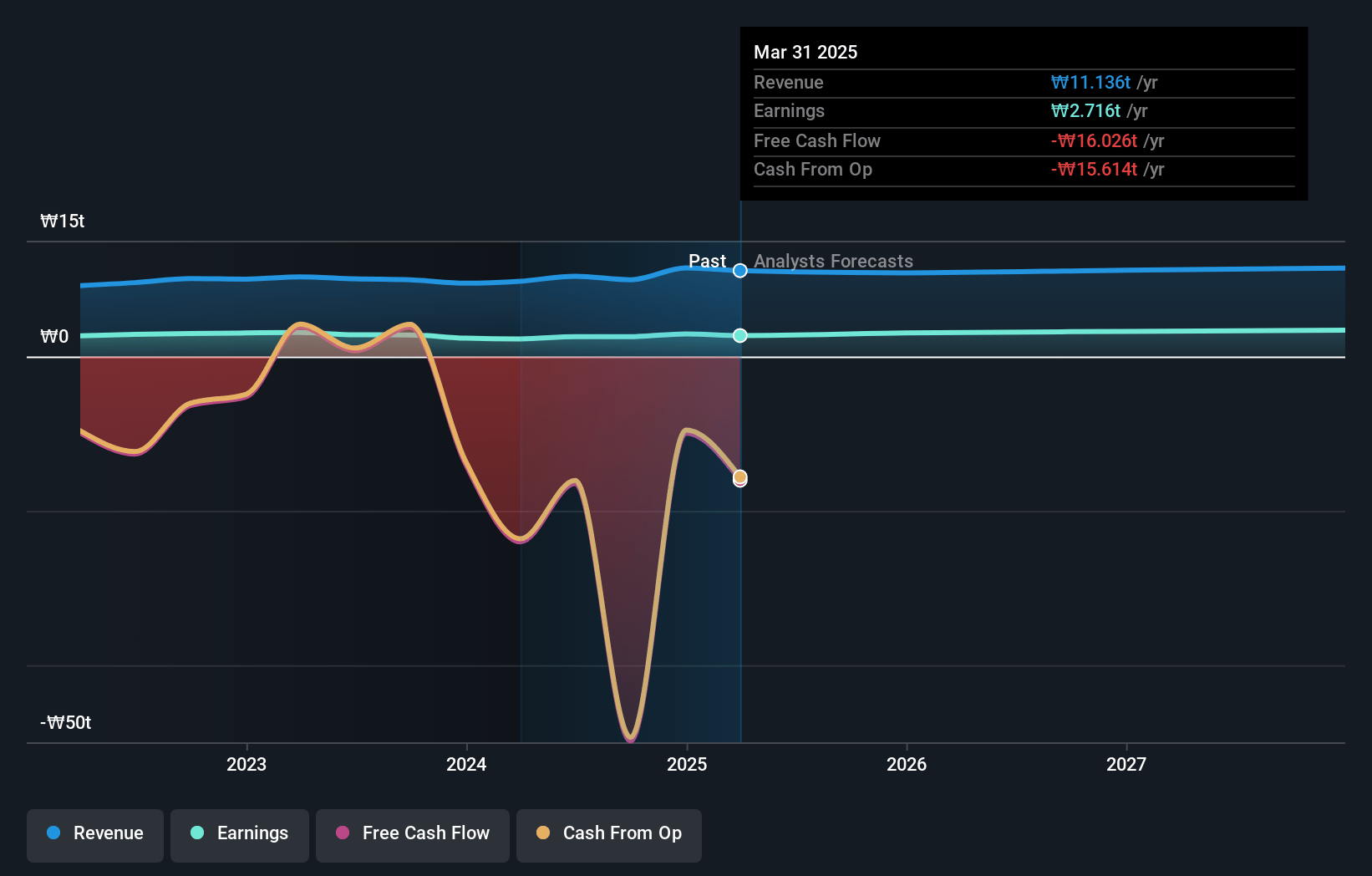
Task: Toggle the Free Cash Flow legend button
Action: click(413, 835)
